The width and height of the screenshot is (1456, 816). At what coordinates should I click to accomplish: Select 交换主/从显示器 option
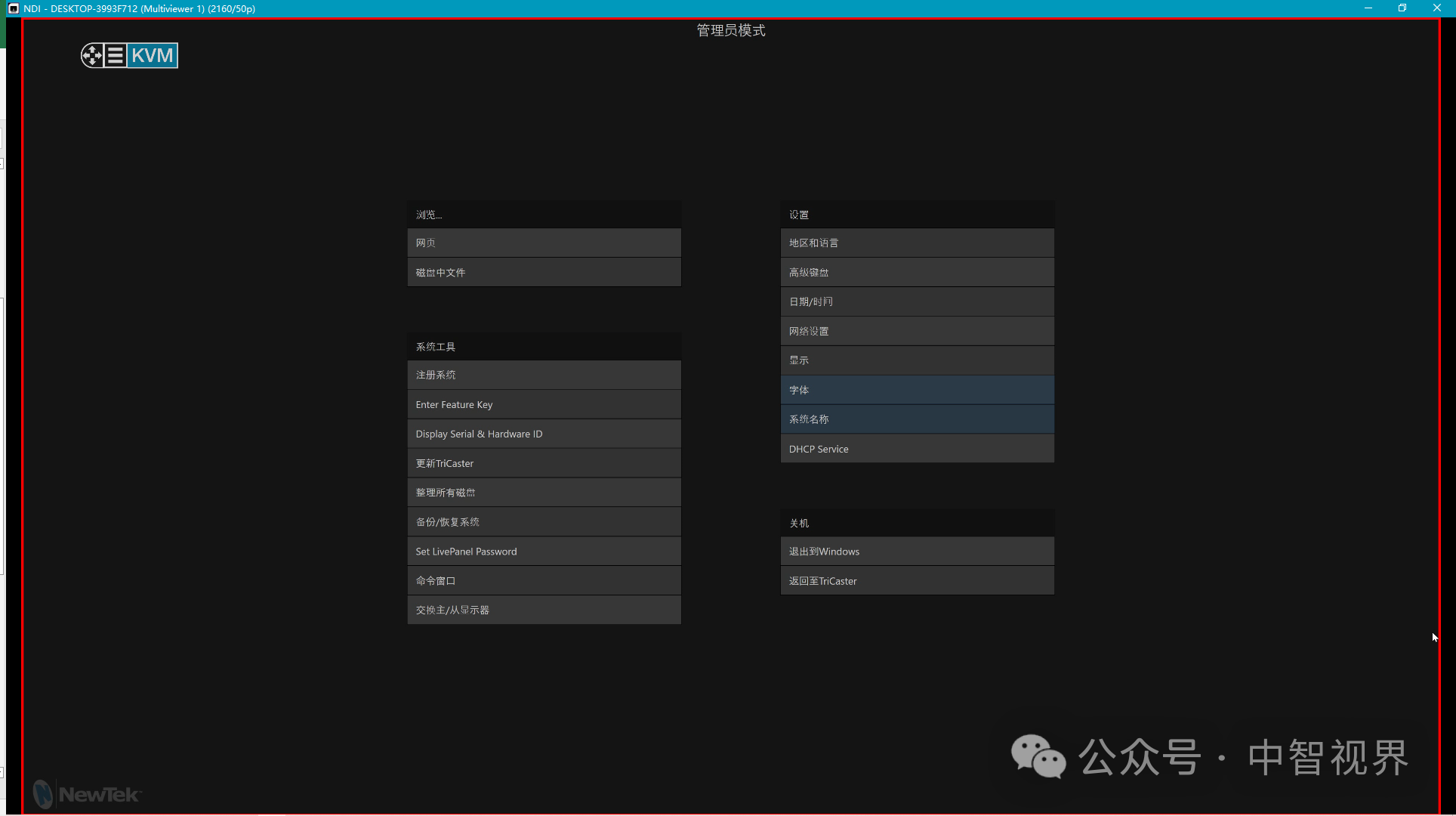pos(544,610)
